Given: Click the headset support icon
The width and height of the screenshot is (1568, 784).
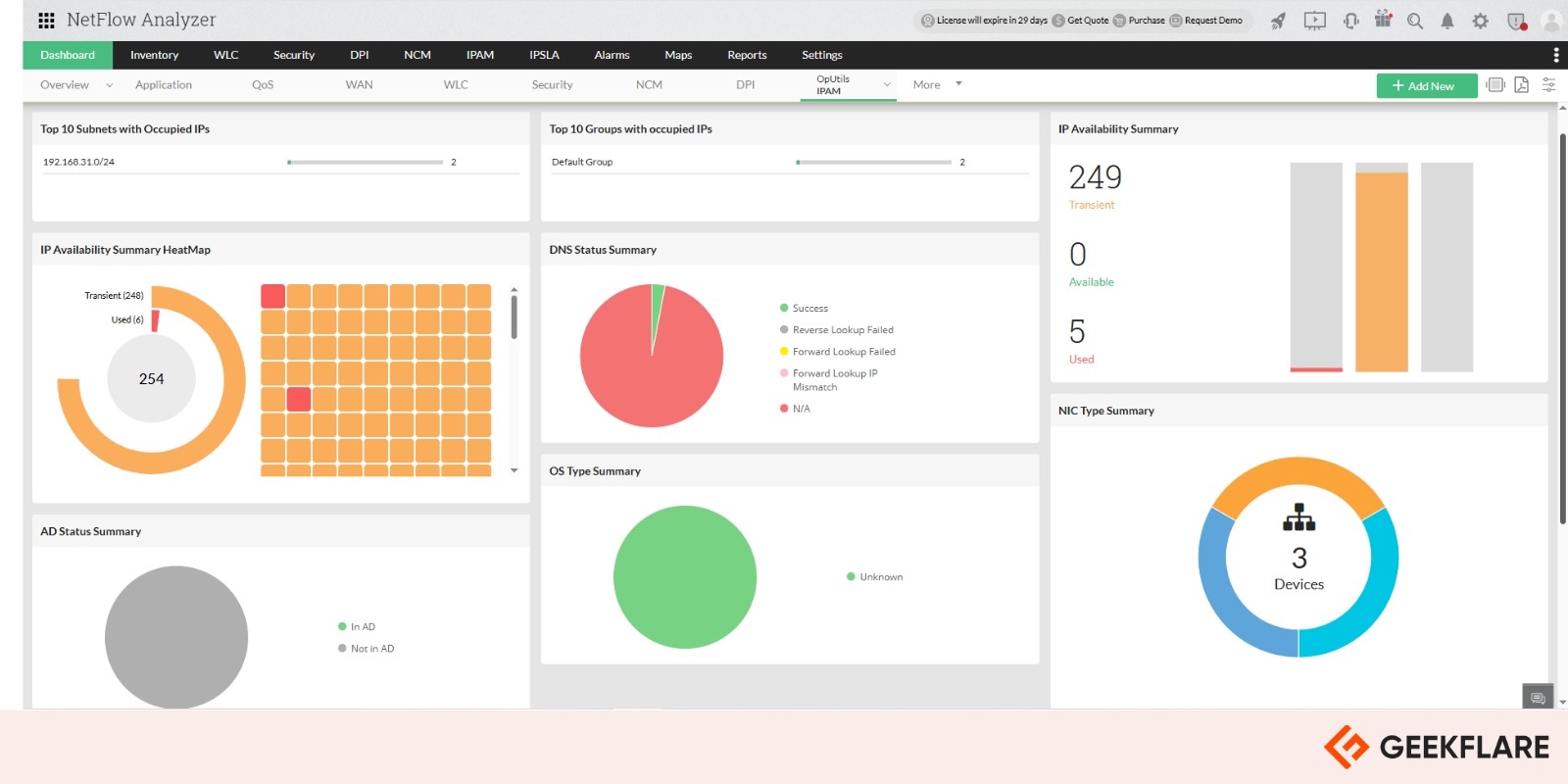Looking at the screenshot, I should (x=1350, y=21).
